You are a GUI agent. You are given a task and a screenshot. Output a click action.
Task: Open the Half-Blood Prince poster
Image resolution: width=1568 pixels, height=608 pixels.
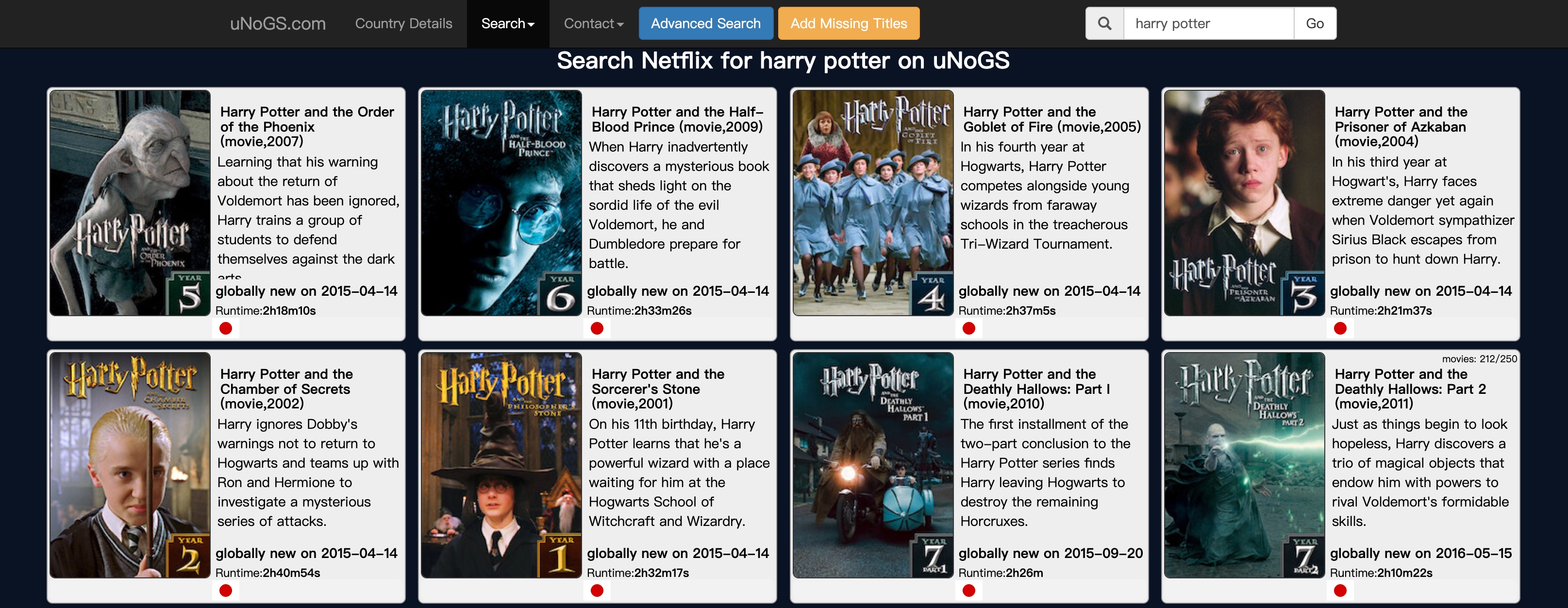coord(501,203)
